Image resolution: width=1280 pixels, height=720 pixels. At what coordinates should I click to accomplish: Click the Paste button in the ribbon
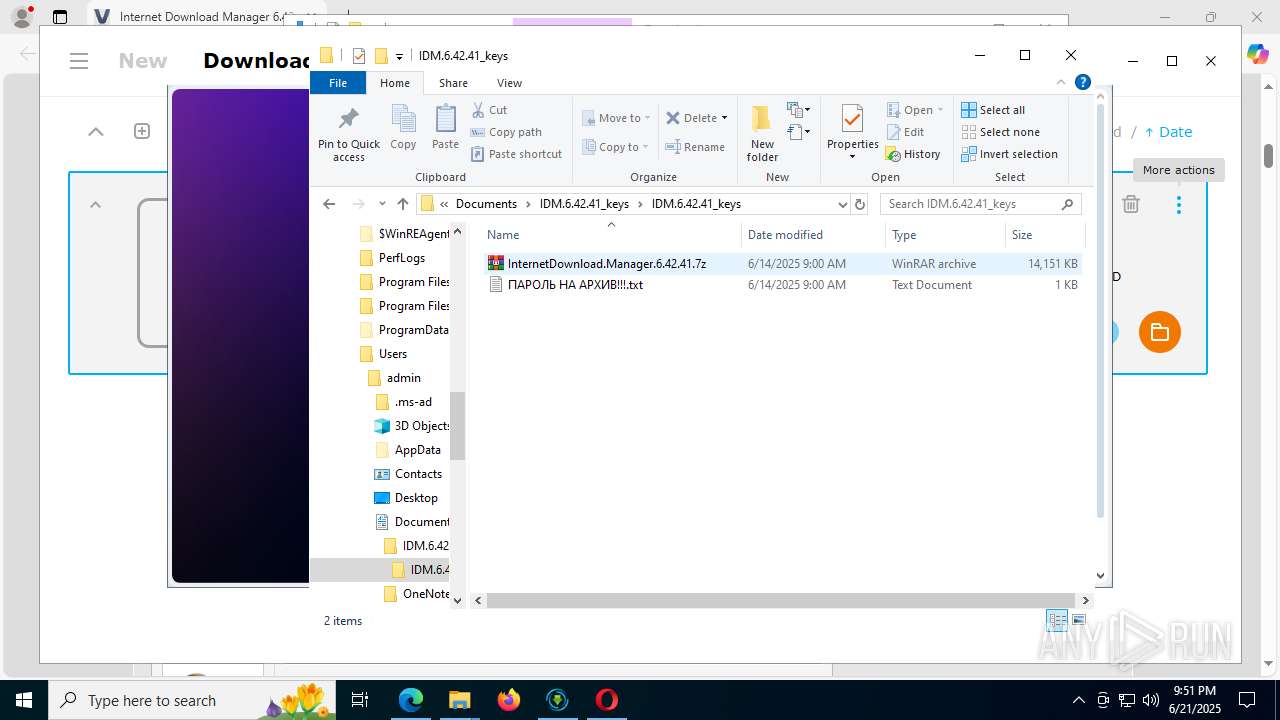point(445,128)
